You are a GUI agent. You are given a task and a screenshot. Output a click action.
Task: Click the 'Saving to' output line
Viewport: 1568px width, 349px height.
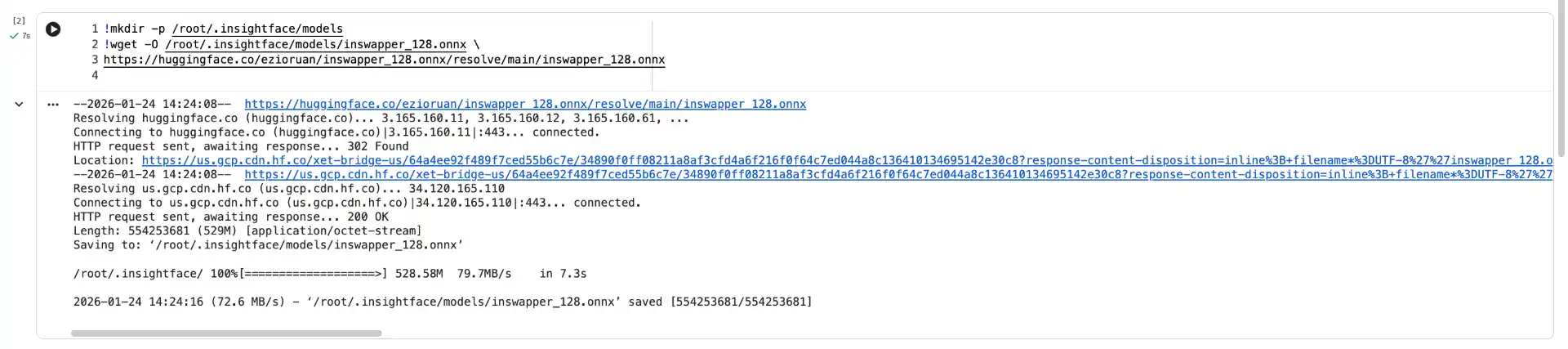(268, 245)
